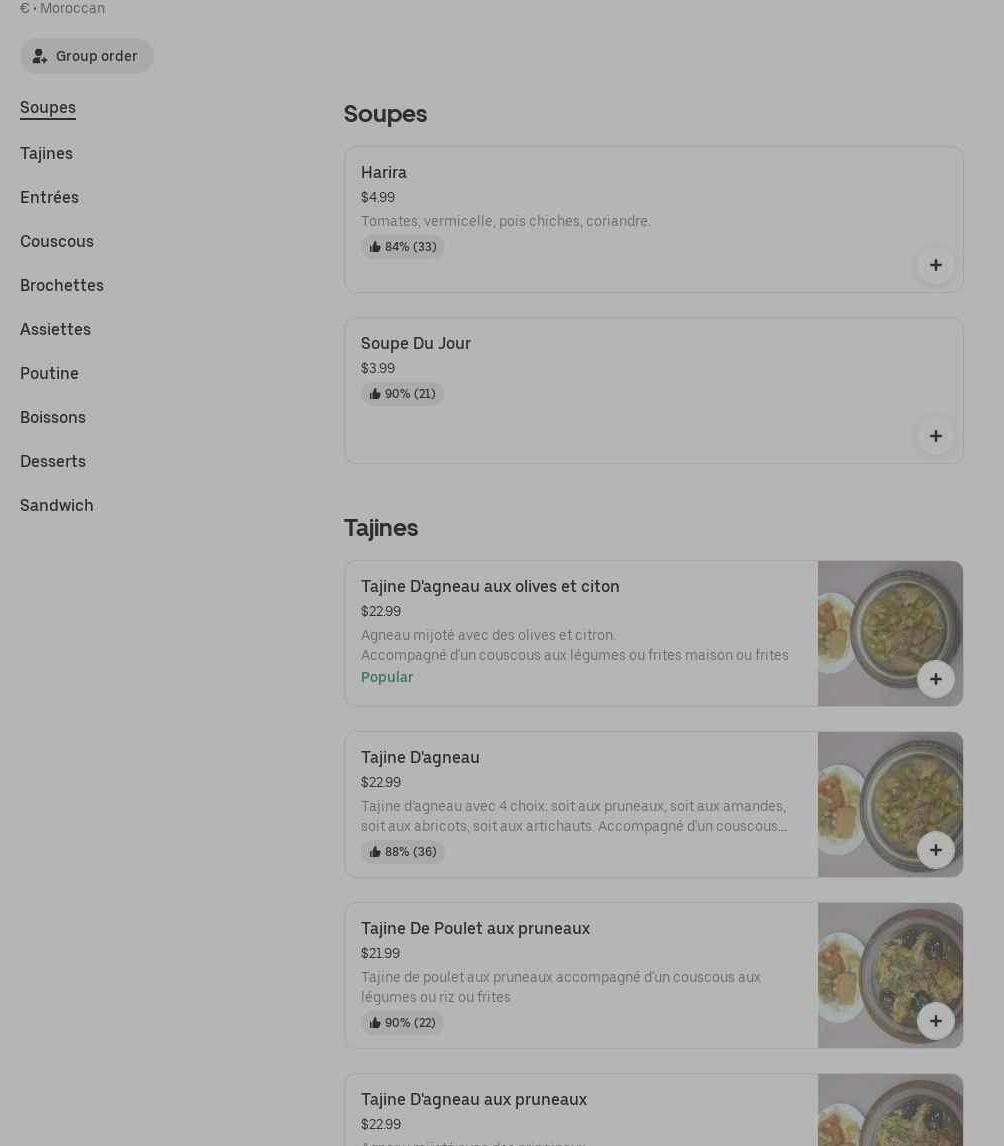Click Harira thumbs-up rating badge
1004x1146 pixels.
pos(403,247)
